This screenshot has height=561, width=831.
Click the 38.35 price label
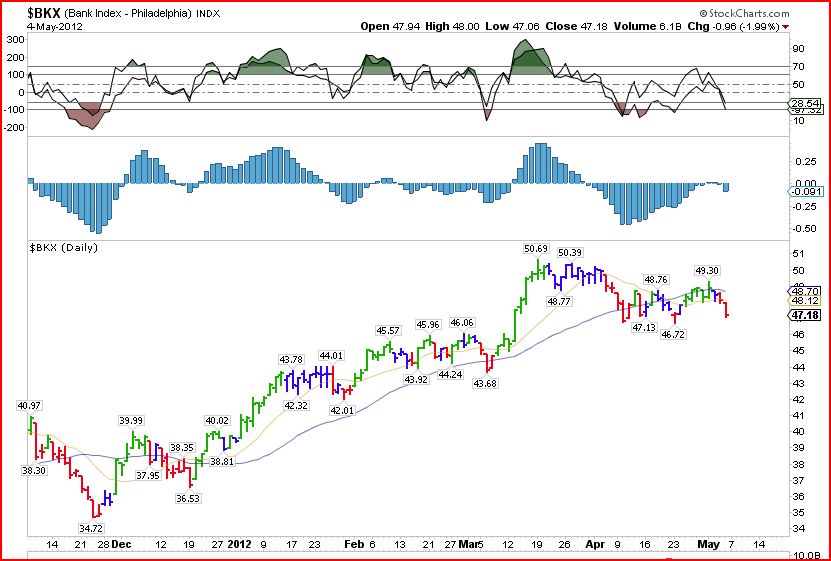(182, 447)
